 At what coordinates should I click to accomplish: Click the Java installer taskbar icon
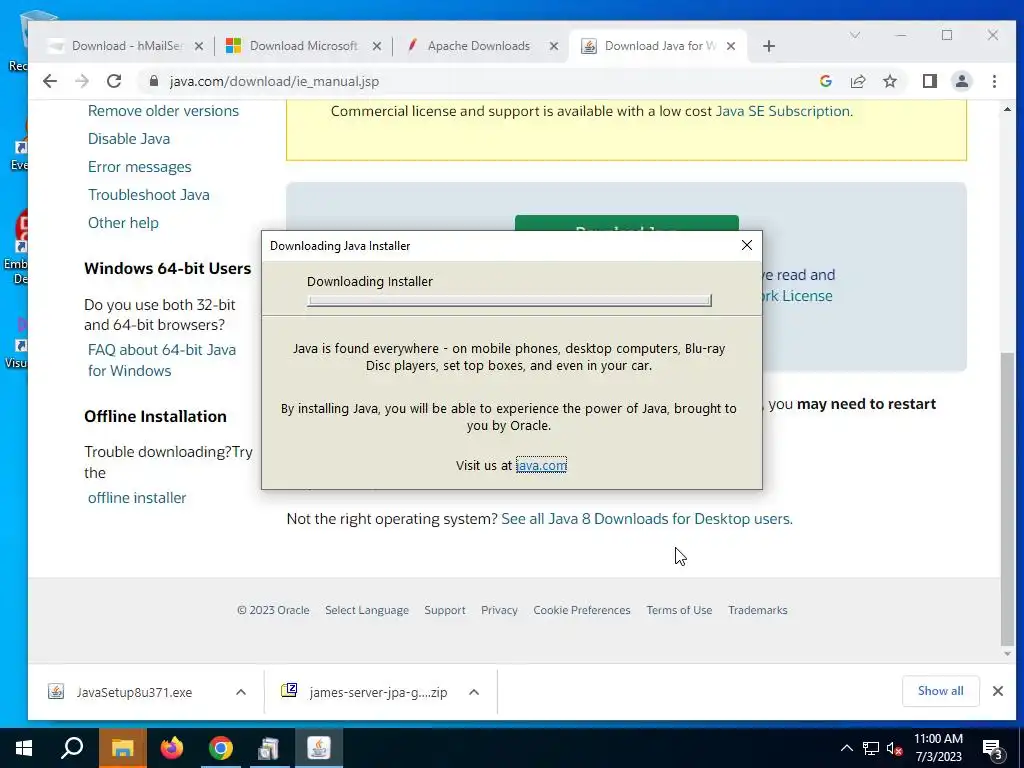(319, 748)
